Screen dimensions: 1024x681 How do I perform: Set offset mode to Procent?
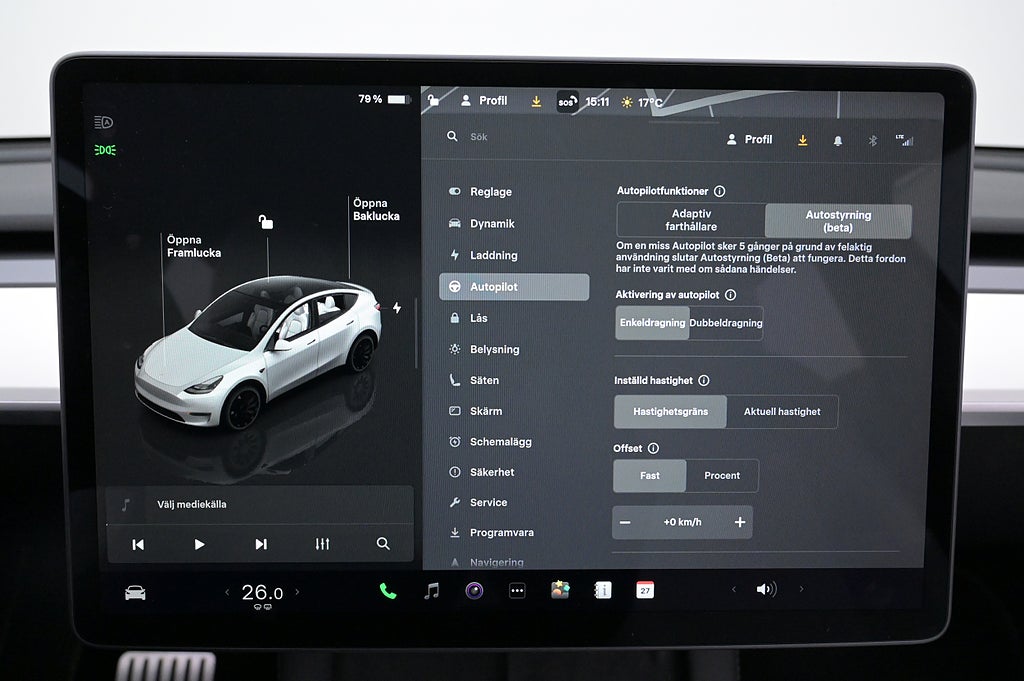click(x=722, y=476)
